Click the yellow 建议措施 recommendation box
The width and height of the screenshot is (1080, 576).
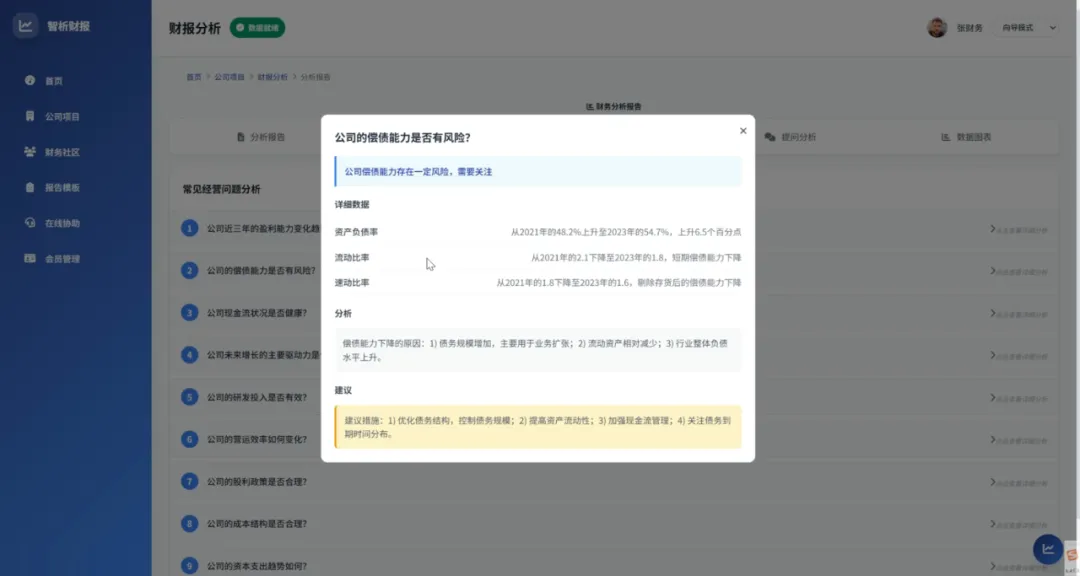coord(538,427)
